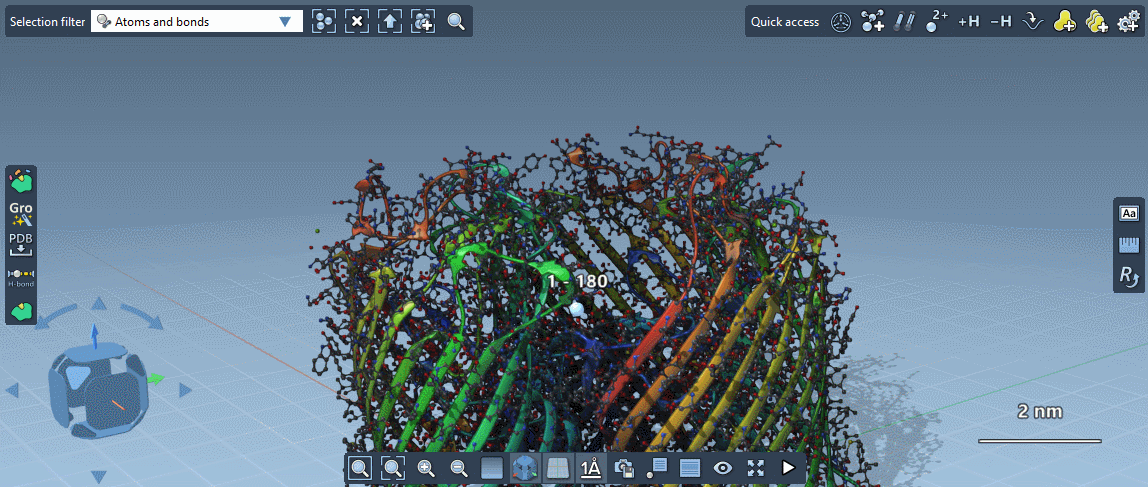
Task: Click the screenshot camera save icon
Action: (624, 468)
